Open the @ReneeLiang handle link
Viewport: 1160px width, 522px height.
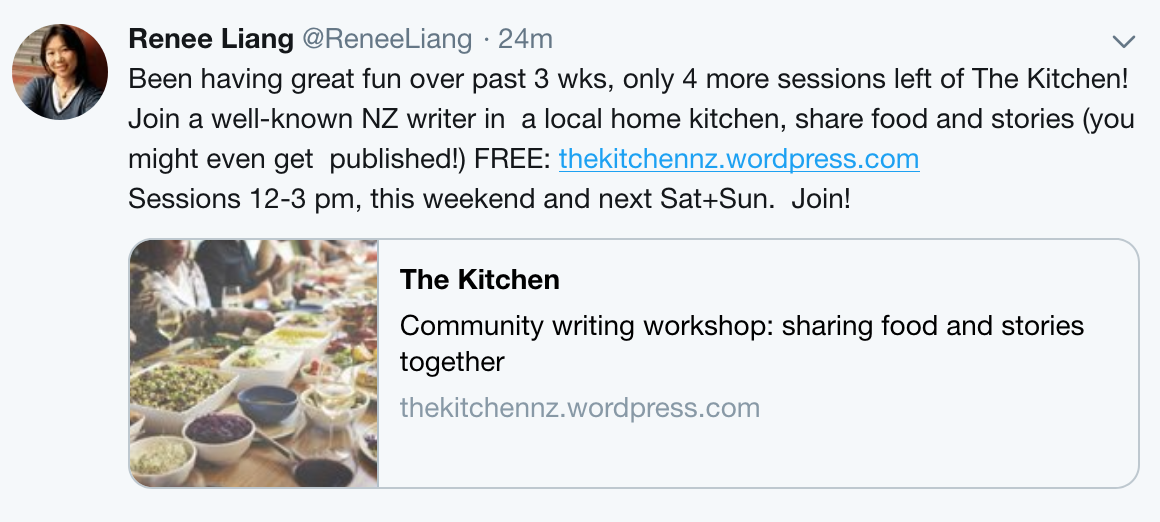click(387, 39)
